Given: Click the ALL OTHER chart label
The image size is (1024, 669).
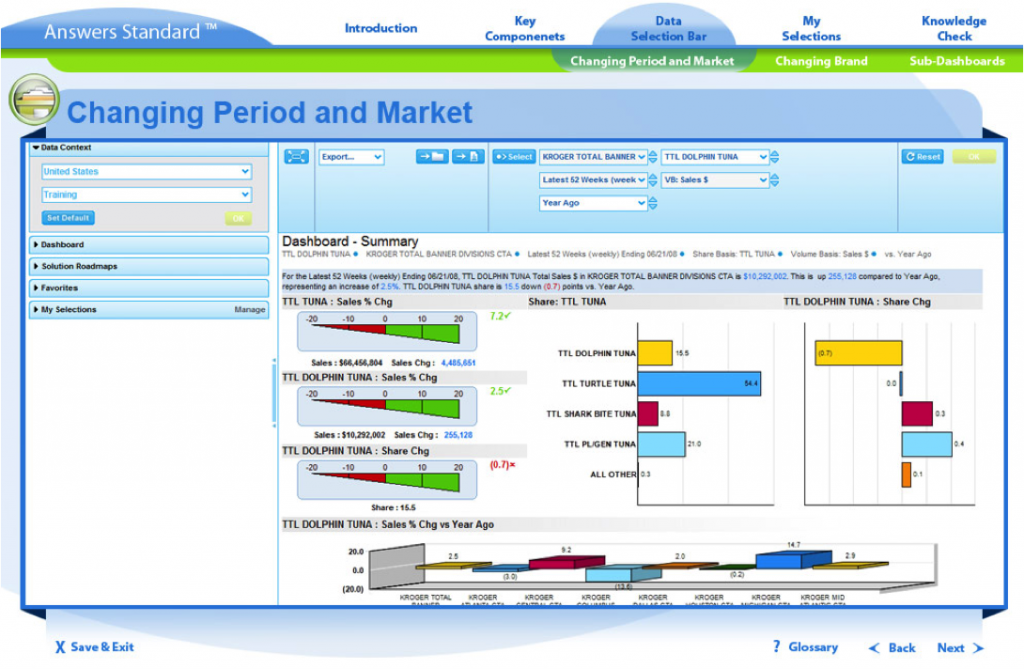Looking at the screenshot, I should [x=613, y=474].
